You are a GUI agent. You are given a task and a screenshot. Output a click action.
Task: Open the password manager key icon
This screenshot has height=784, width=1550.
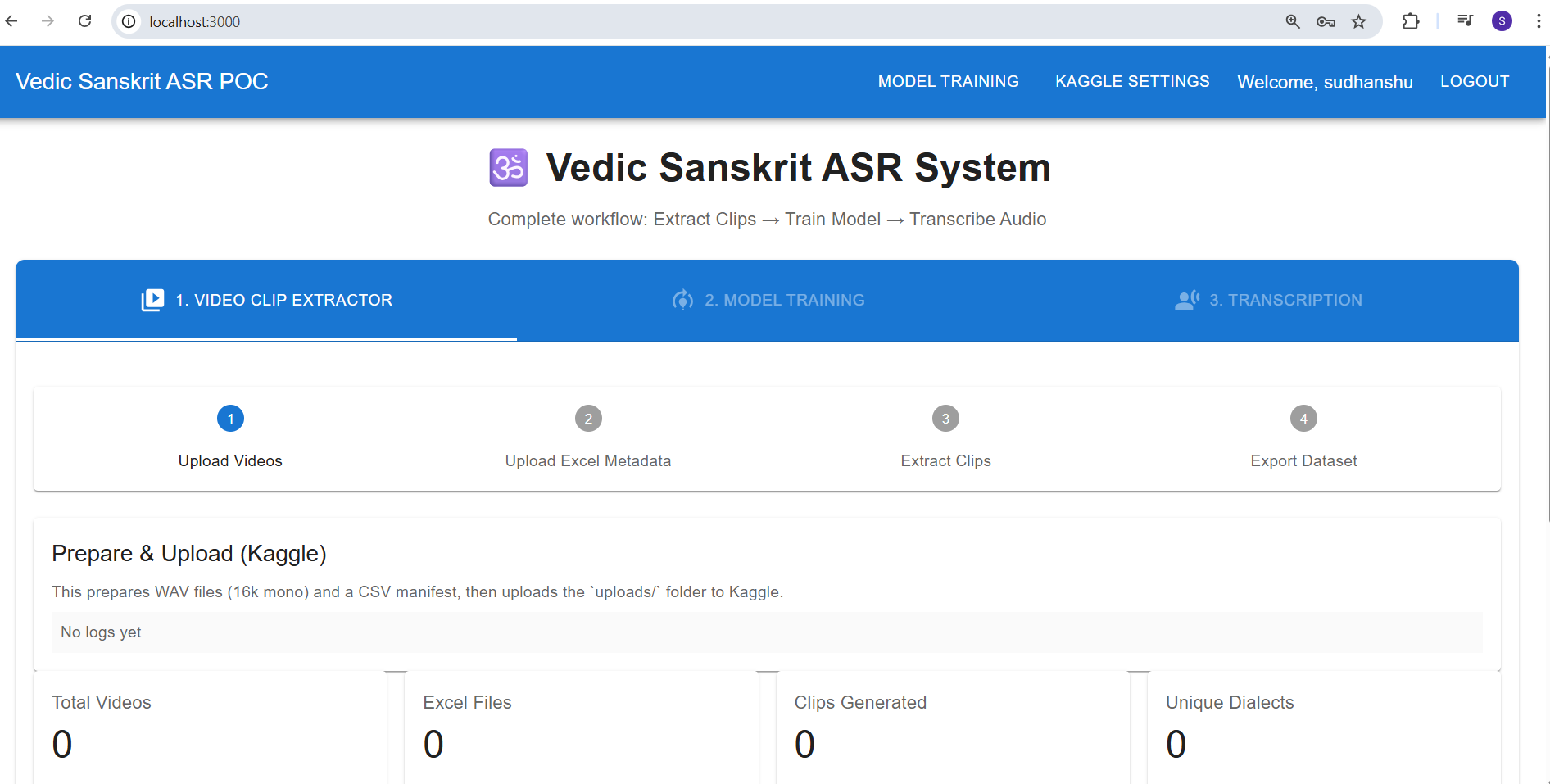(x=1326, y=21)
